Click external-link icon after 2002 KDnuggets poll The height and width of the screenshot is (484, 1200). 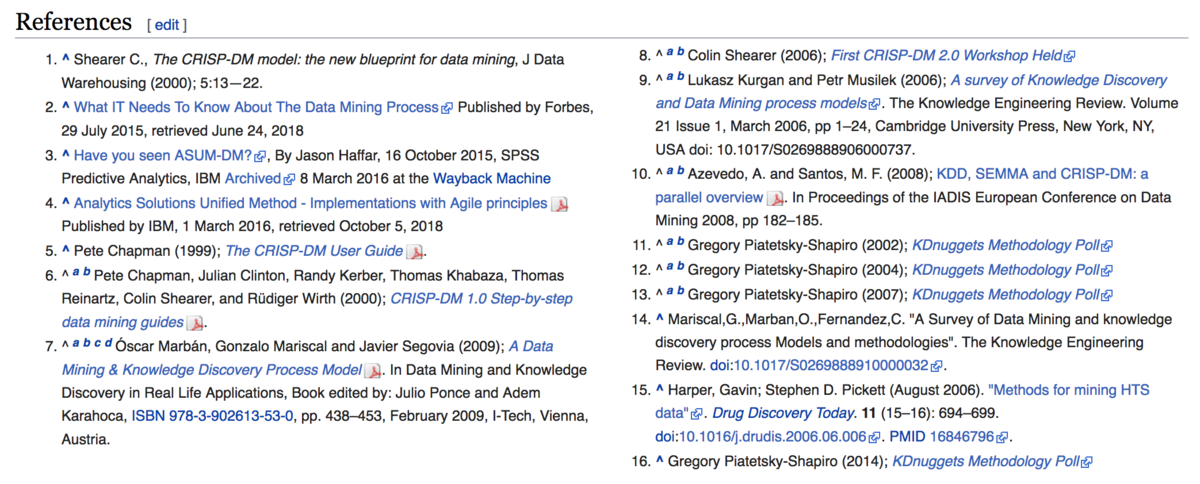pos(1107,246)
